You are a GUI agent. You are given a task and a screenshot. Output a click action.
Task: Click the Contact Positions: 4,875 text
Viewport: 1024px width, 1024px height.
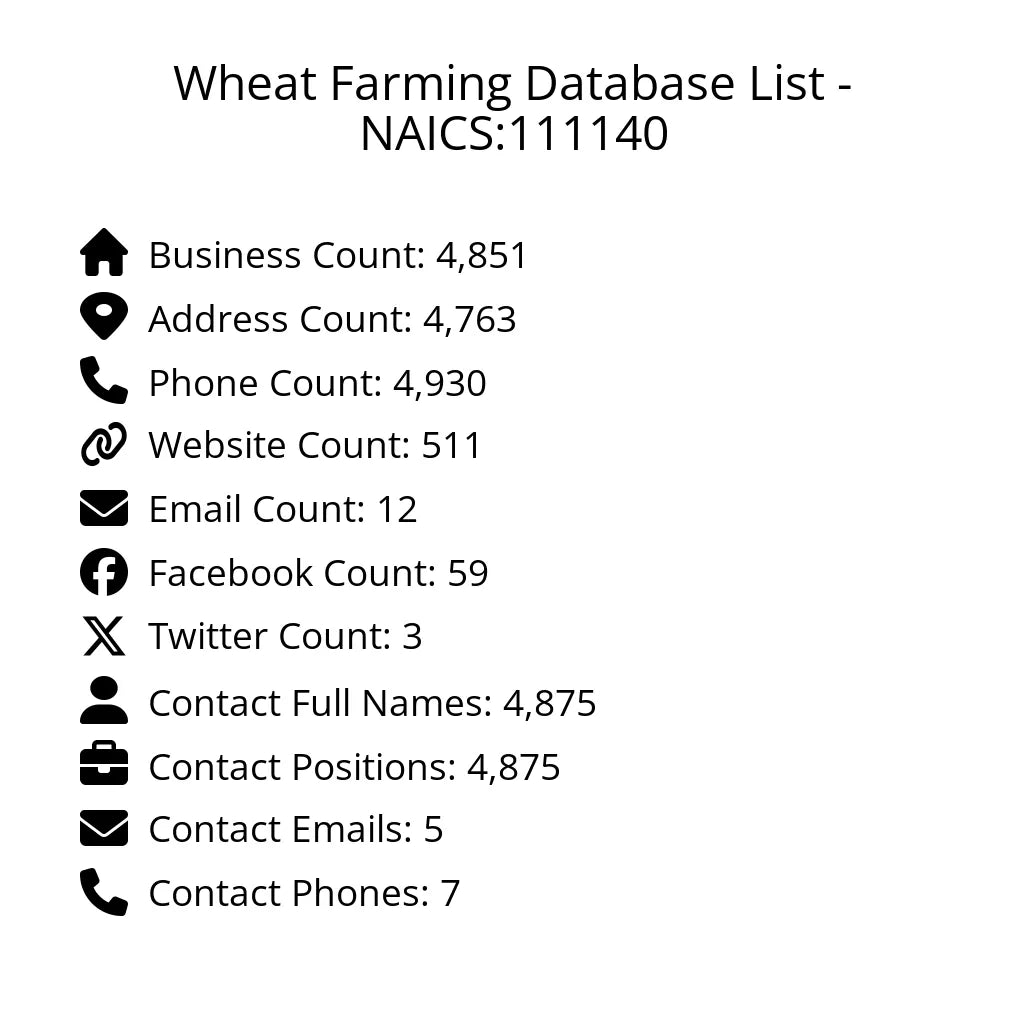pyautogui.click(x=354, y=768)
